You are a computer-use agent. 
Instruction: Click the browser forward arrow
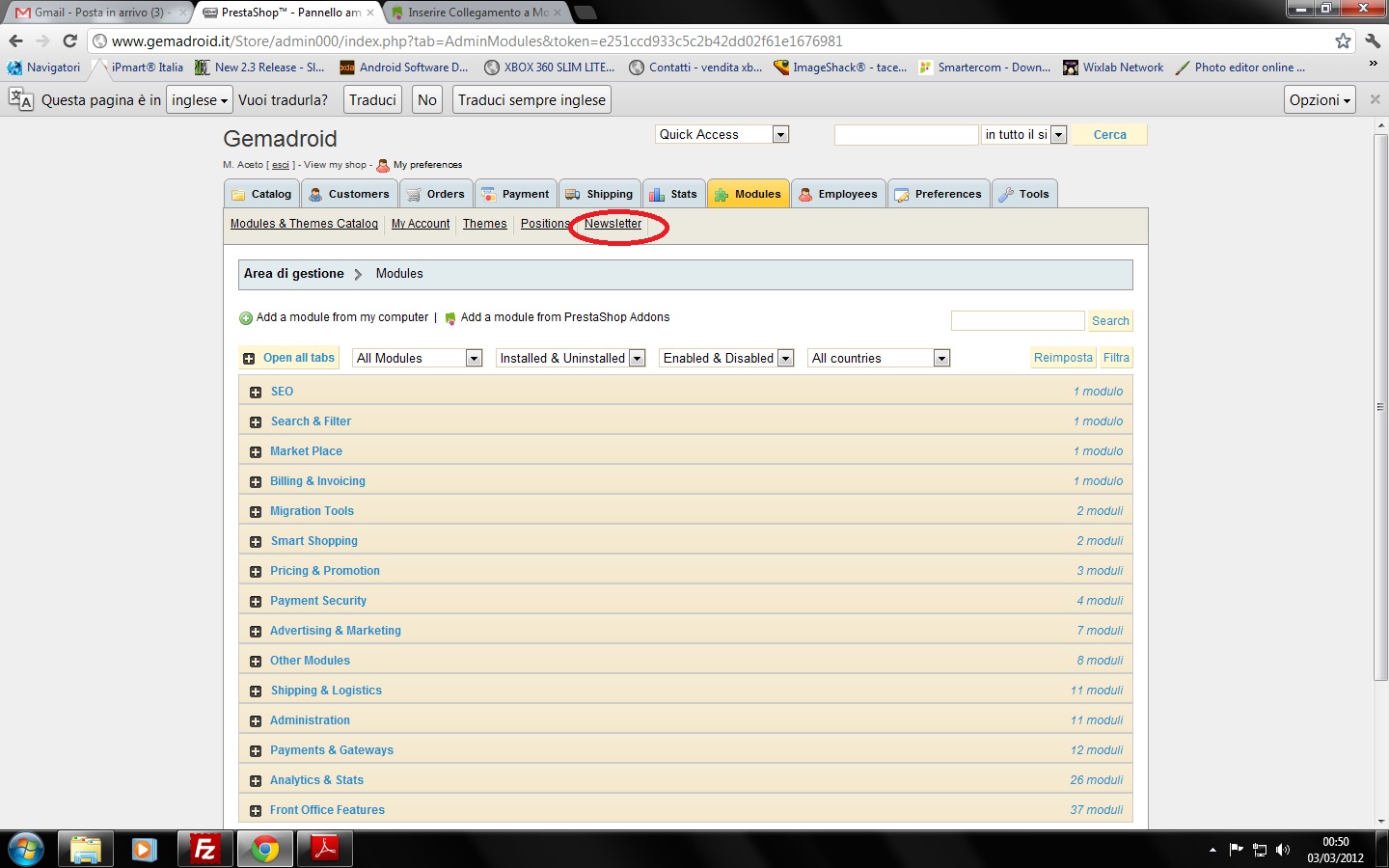point(42,41)
